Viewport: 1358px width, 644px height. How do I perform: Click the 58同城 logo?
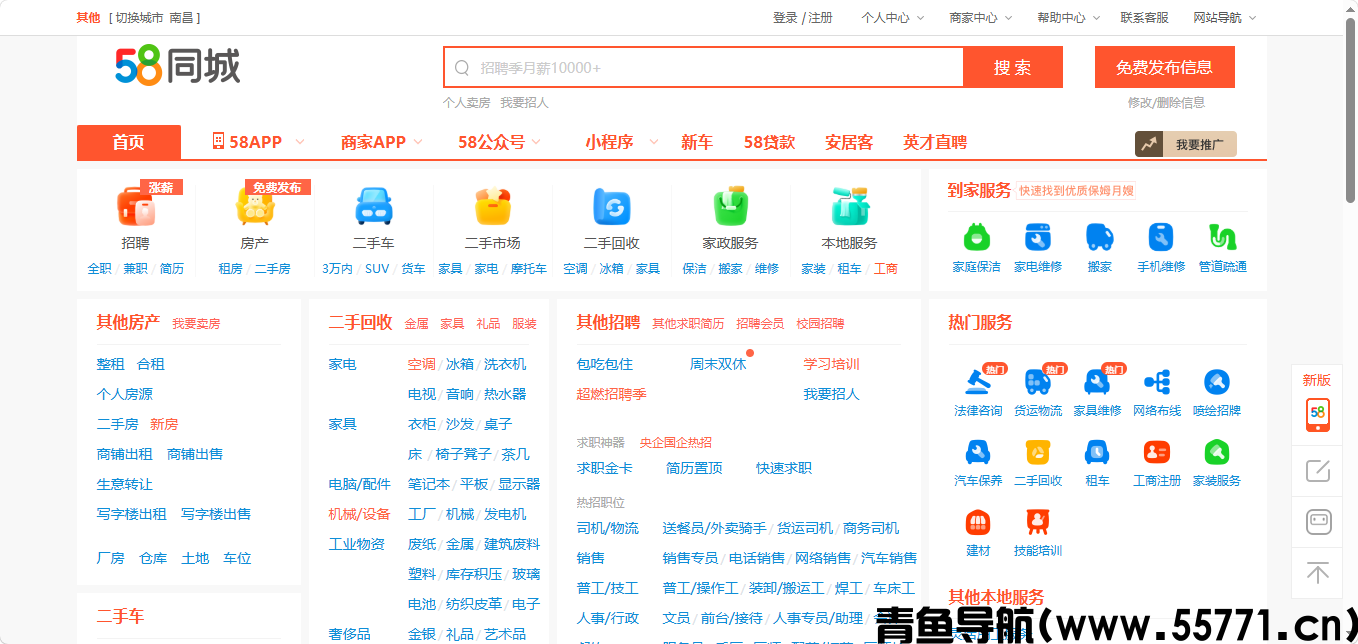coord(178,67)
